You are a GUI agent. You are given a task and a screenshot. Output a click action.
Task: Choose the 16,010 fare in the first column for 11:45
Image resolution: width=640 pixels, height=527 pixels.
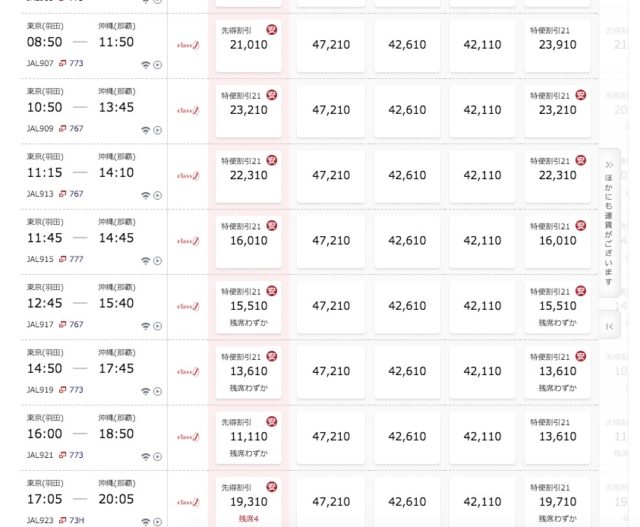pos(249,241)
